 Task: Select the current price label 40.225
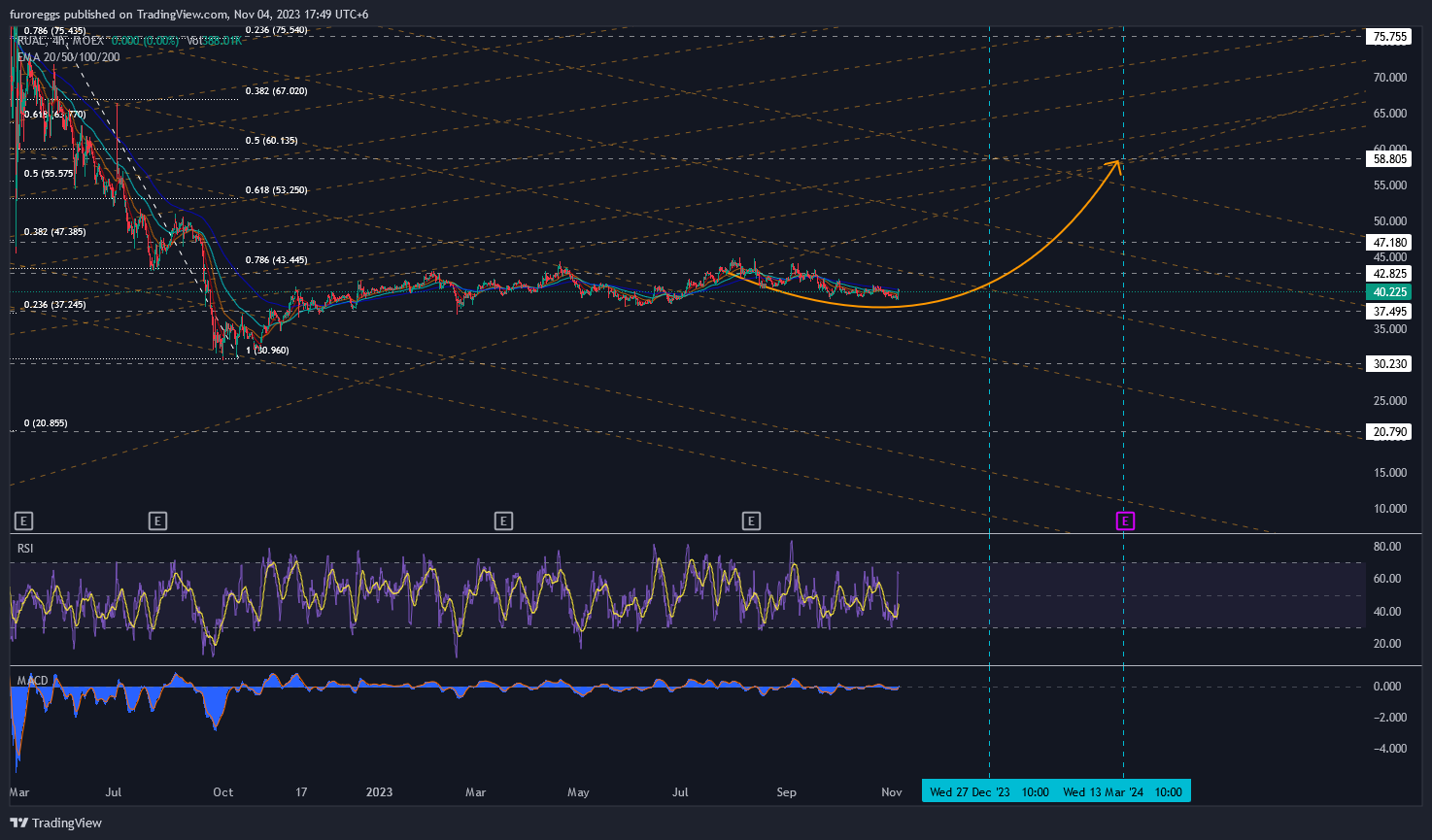click(x=1389, y=292)
